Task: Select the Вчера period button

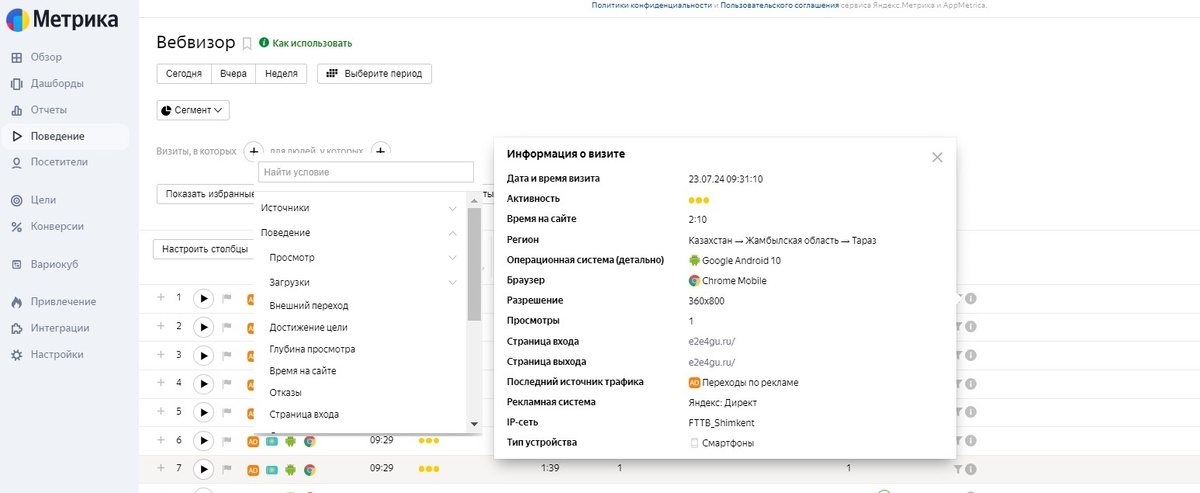Action: pyautogui.click(x=233, y=74)
